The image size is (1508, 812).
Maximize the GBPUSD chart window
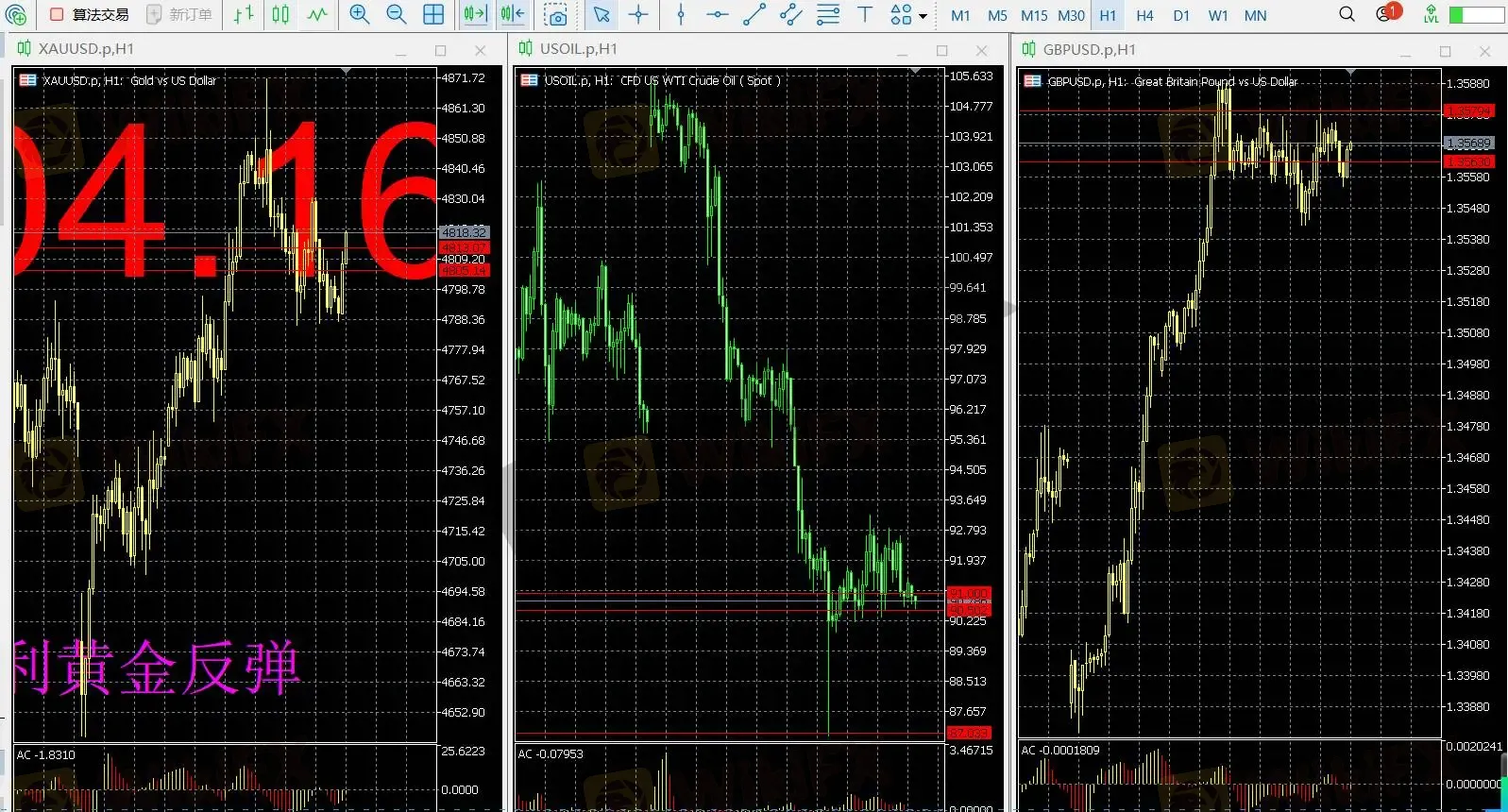coord(1445,51)
